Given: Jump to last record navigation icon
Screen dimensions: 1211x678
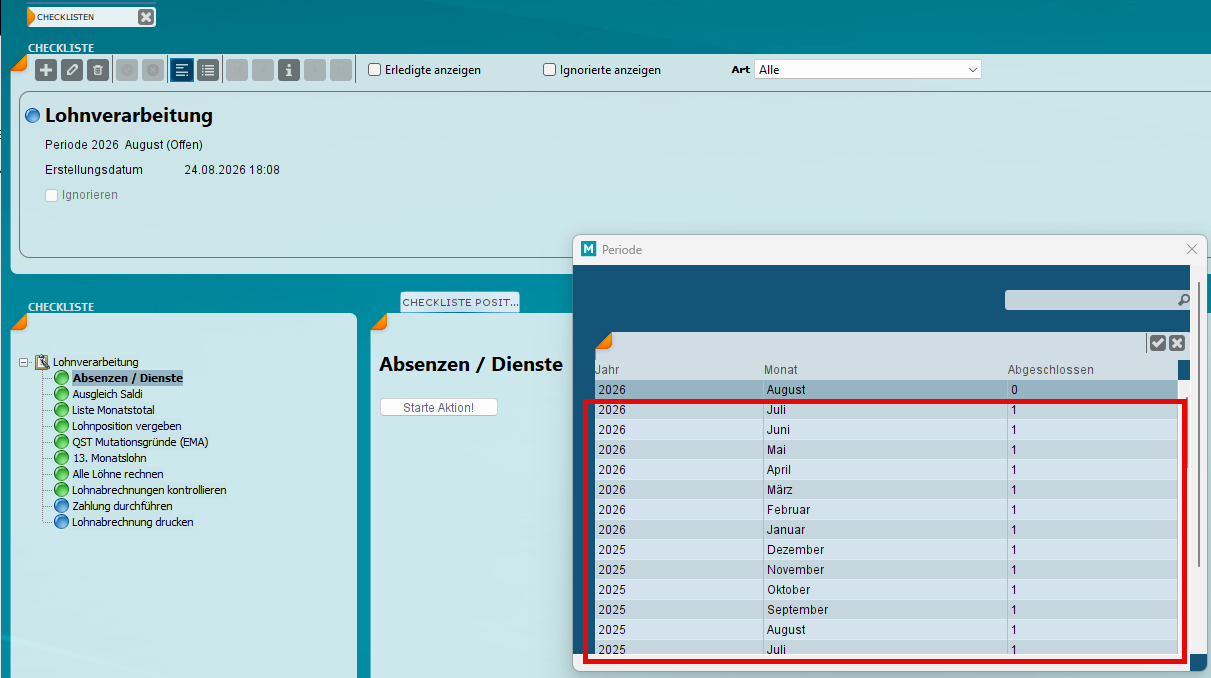Looking at the screenshot, I should click(x=341, y=70).
